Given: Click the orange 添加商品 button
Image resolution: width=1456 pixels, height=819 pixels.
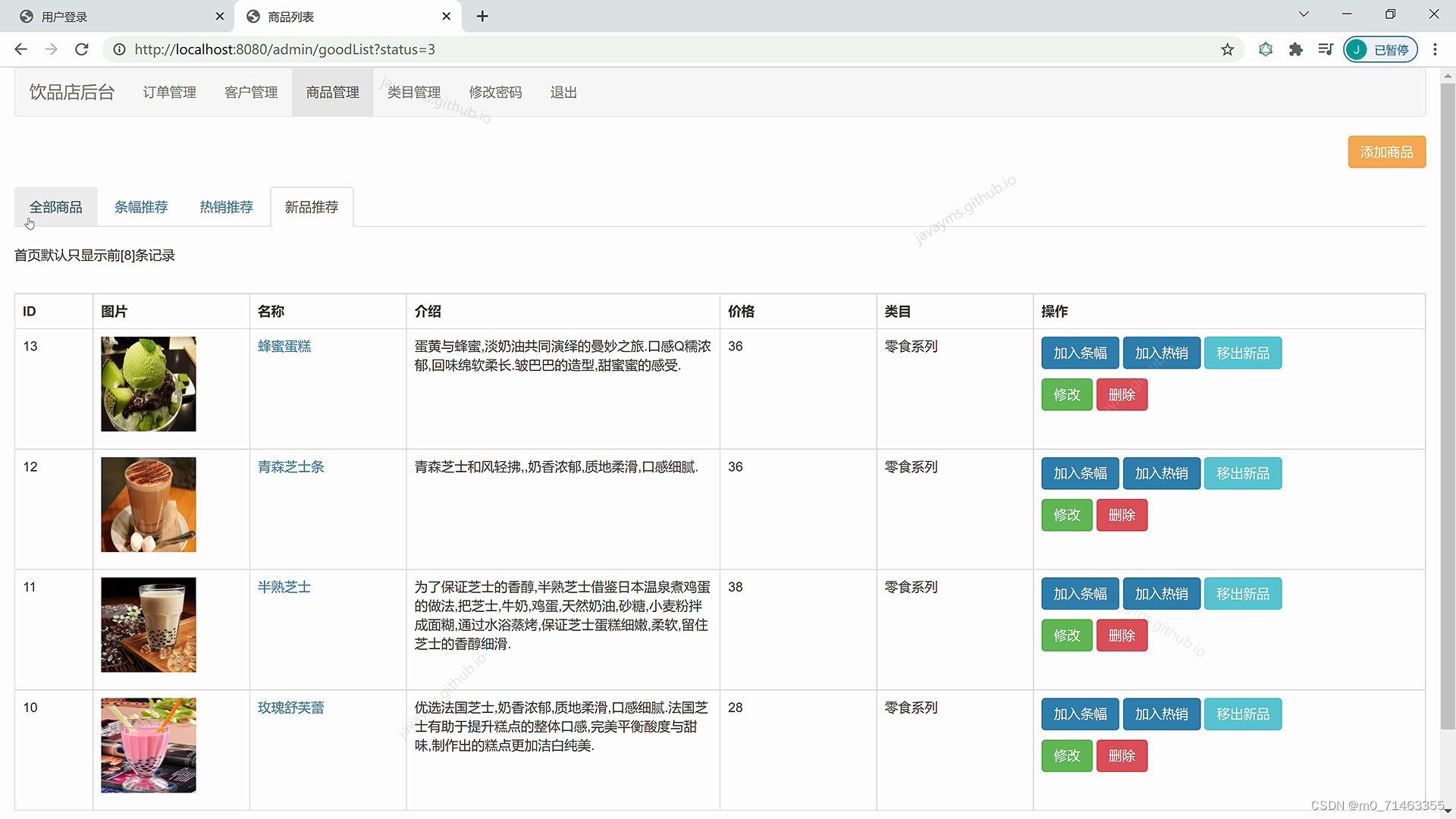Looking at the screenshot, I should tap(1386, 152).
